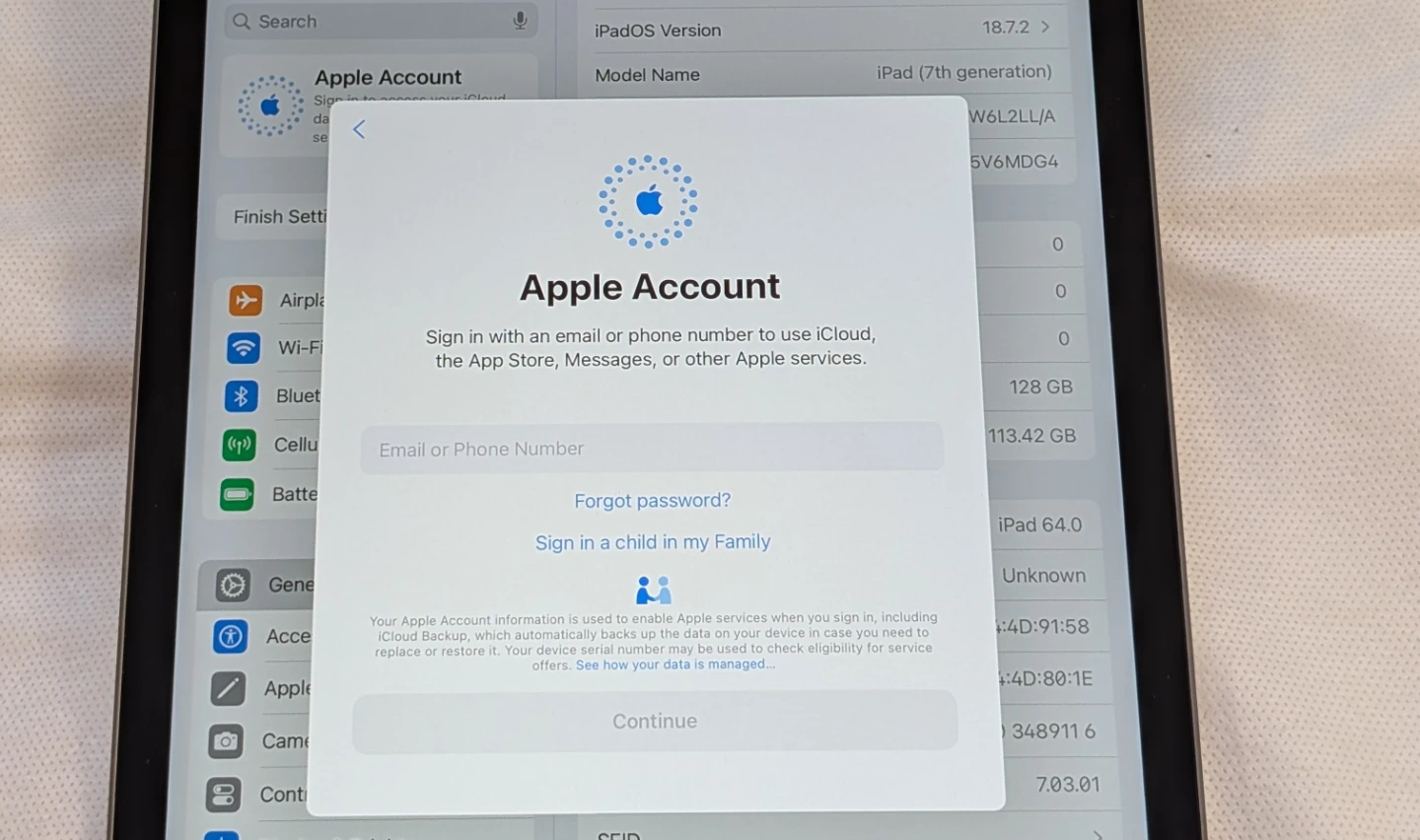This screenshot has height=840, width=1420.
Task: Tap the 128 GB capacity value
Action: pyautogui.click(x=1040, y=387)
